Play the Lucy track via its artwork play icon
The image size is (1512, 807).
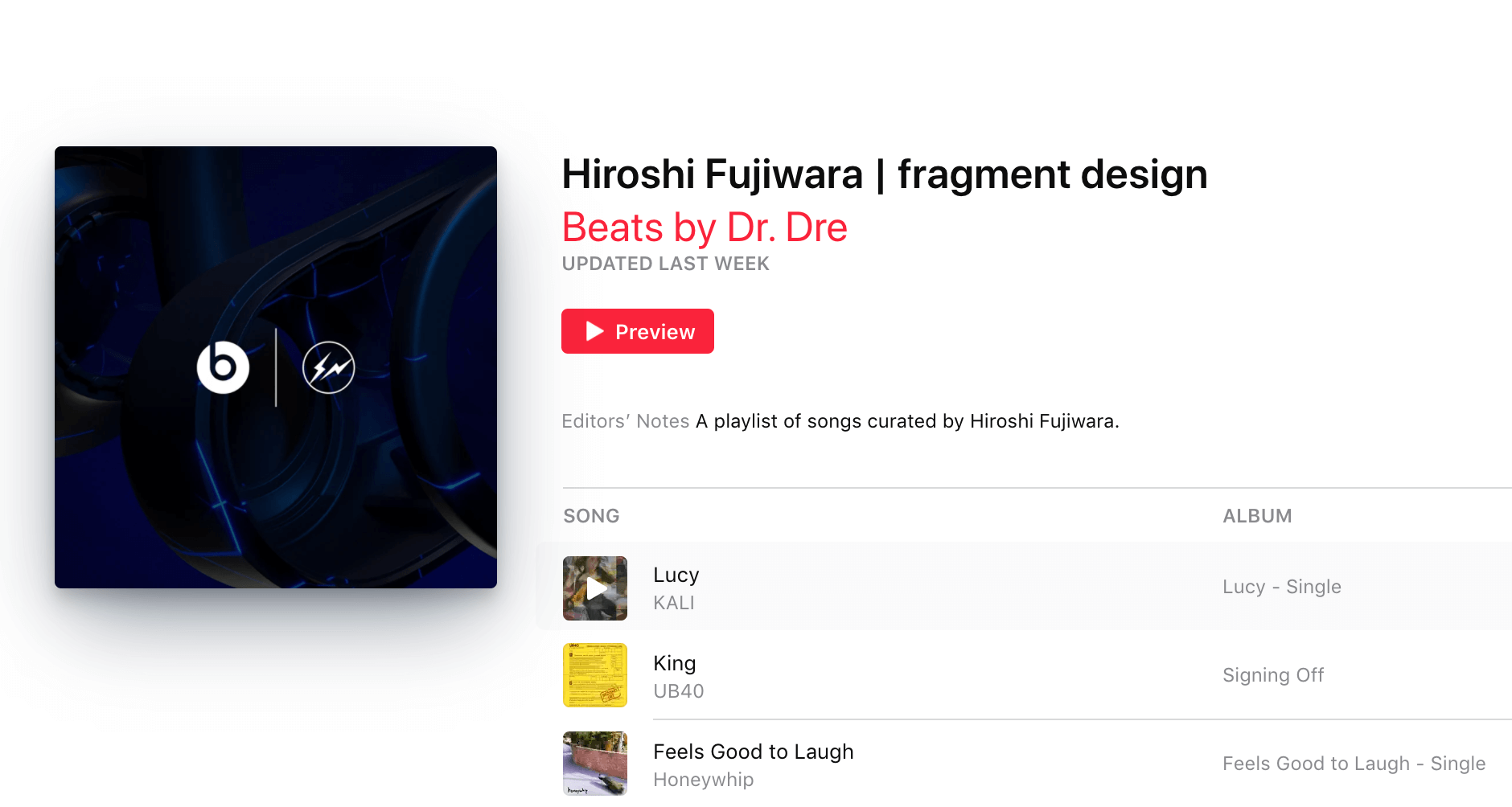(x=595, y=588)
